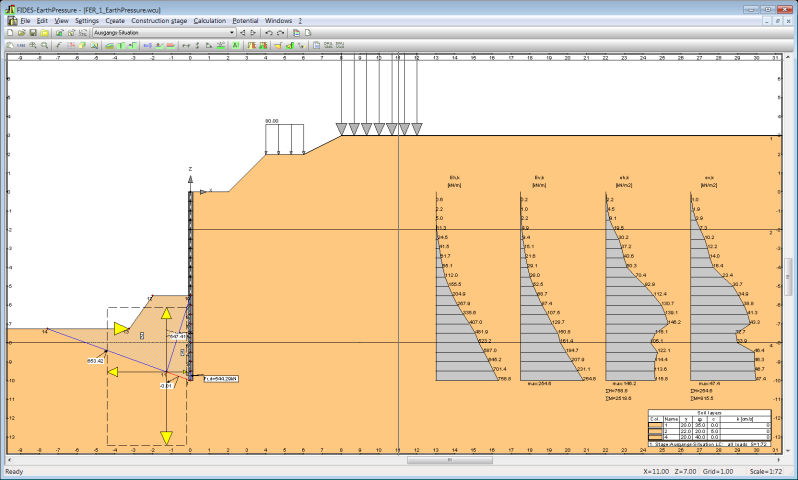Click the Save floppy disk icon

coord(33,33)
